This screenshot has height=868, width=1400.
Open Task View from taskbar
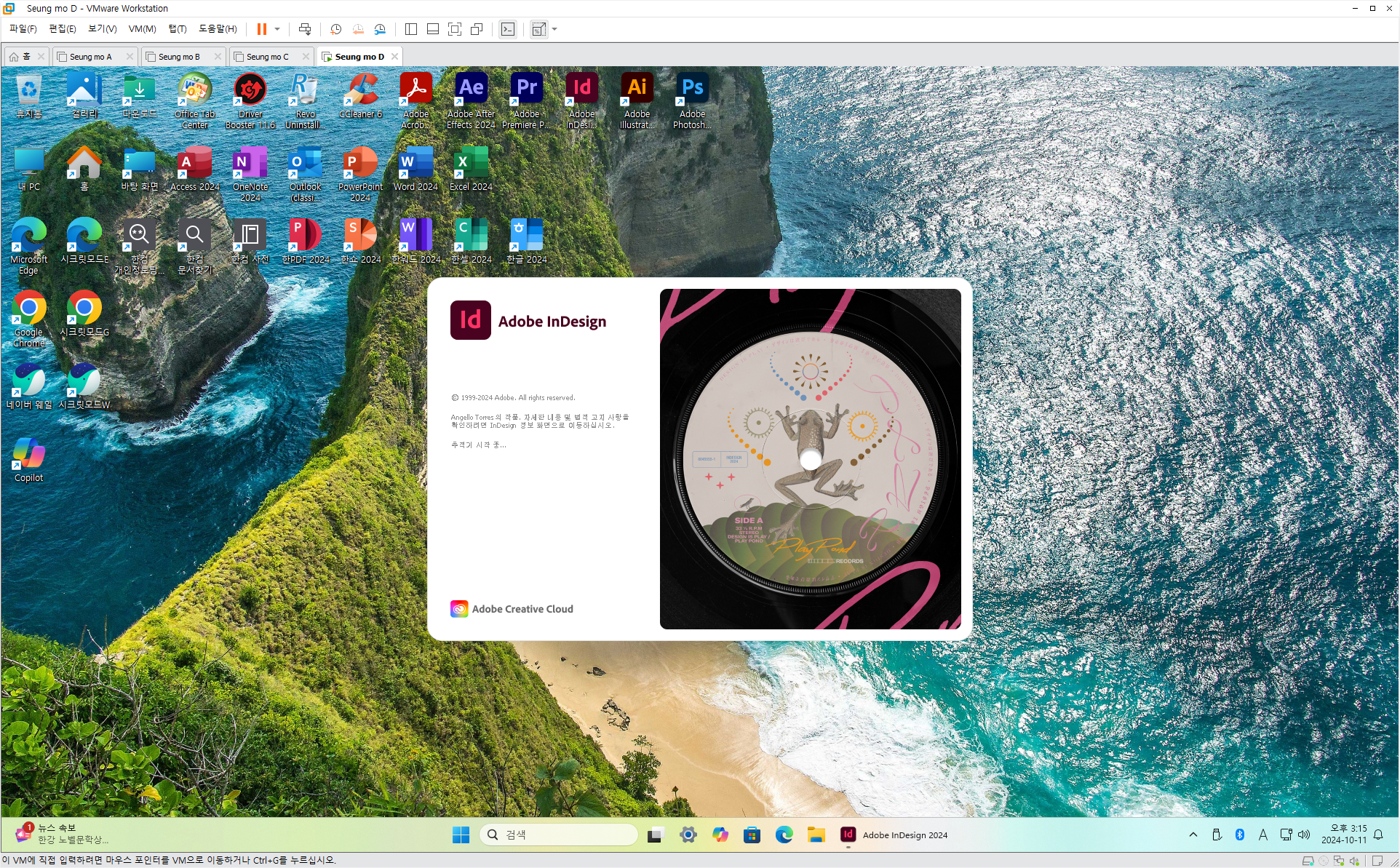pyautogui.click(x=655, y=835)
